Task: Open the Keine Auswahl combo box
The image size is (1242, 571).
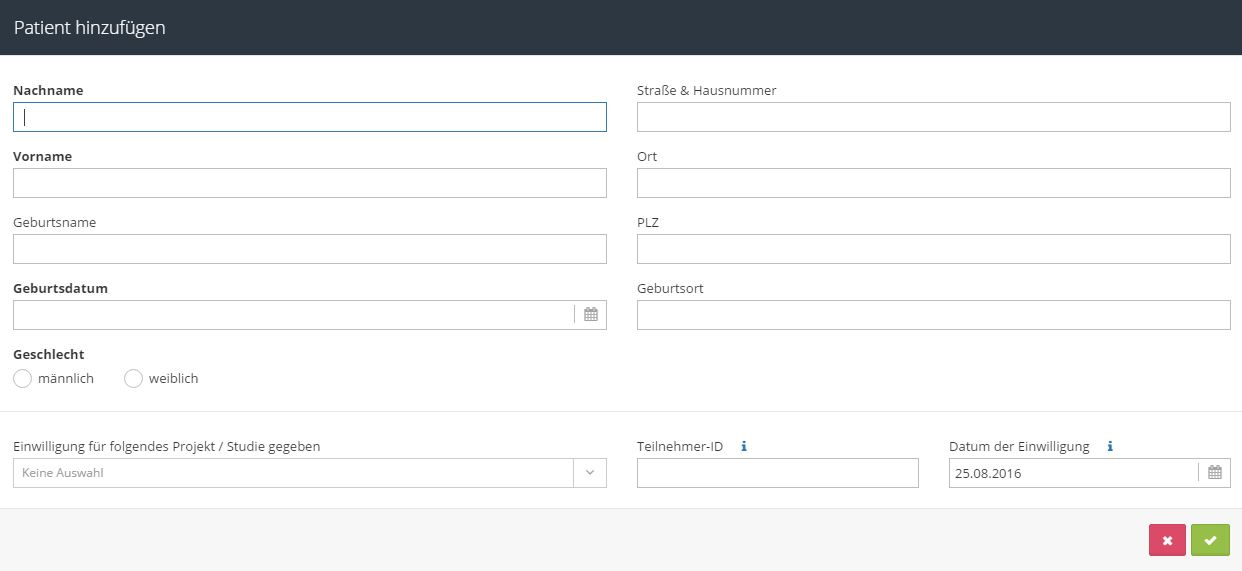Action: 310,473
